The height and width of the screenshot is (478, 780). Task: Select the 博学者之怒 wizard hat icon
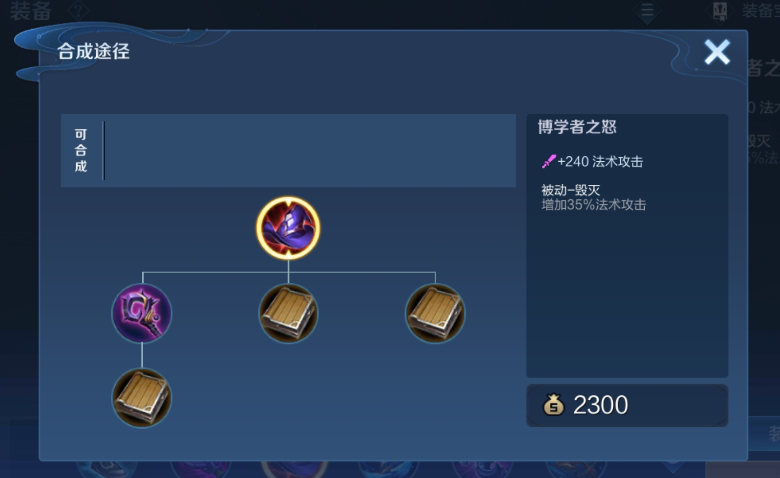(x=288, y=228)
